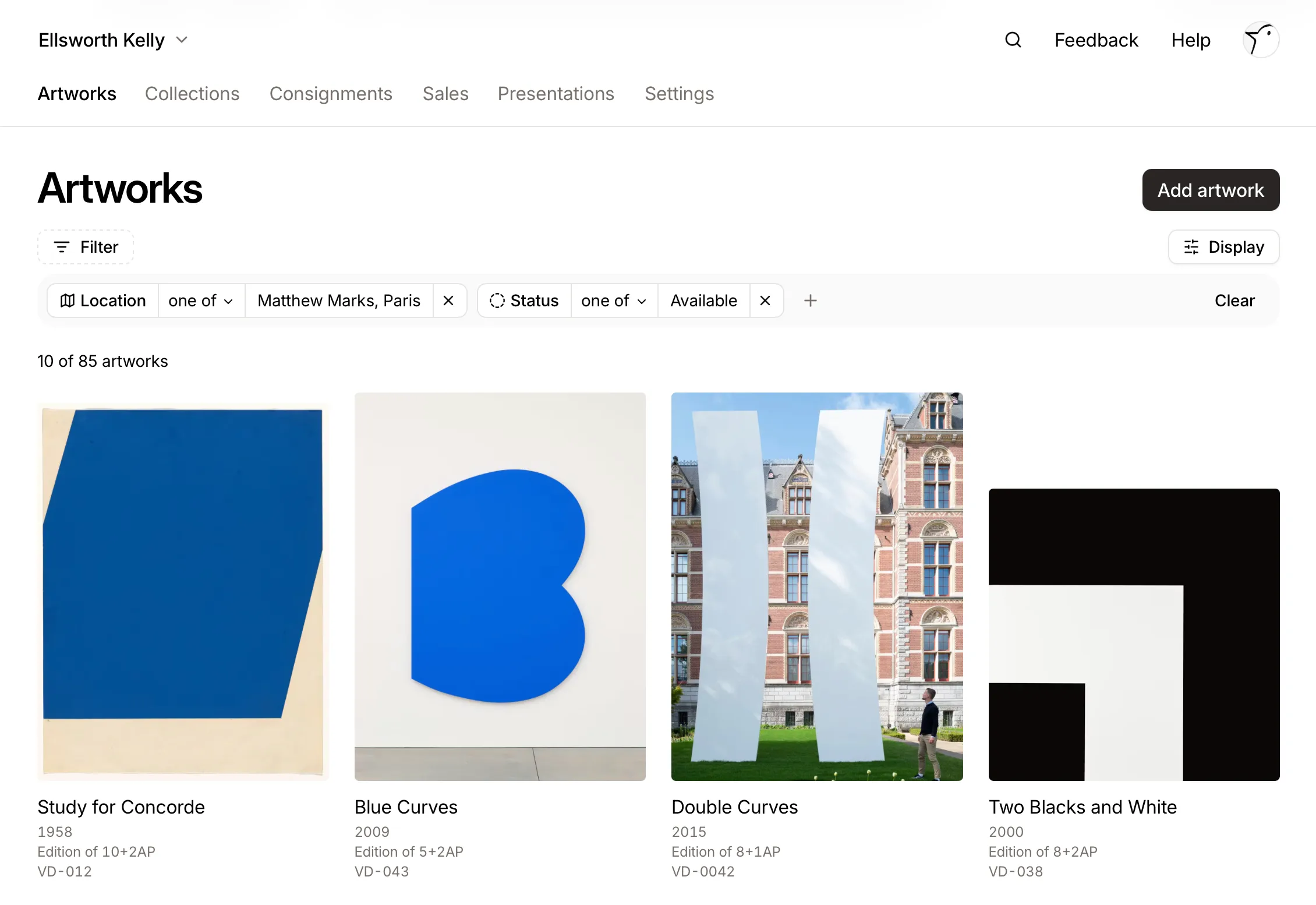Clear all active filters
This screenshot has height=905, width=1316.
1234,301
